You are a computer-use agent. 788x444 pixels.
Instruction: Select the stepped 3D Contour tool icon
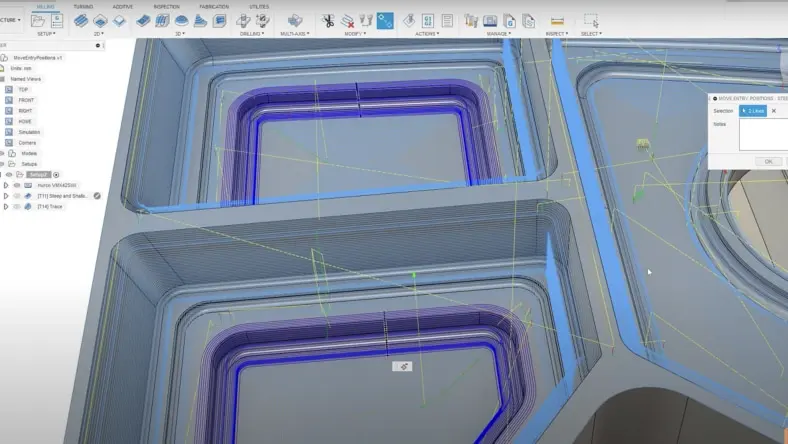200,21
